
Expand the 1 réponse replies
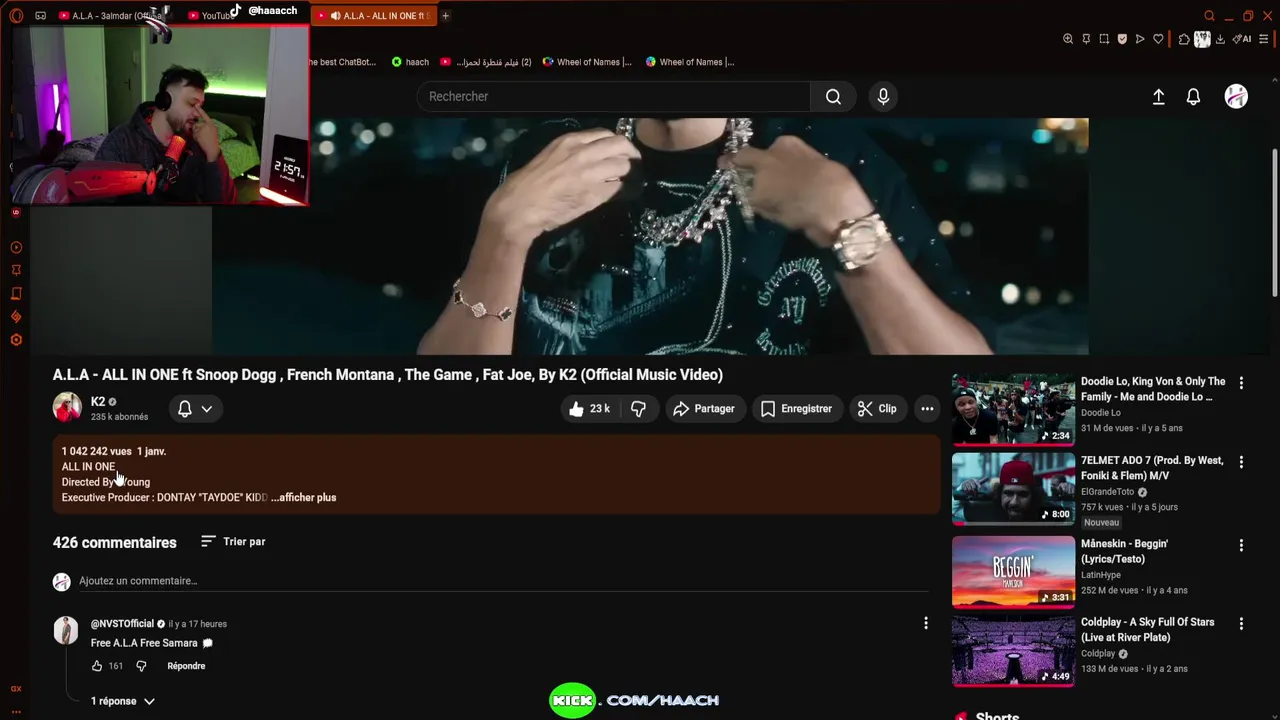click(122, 701)
